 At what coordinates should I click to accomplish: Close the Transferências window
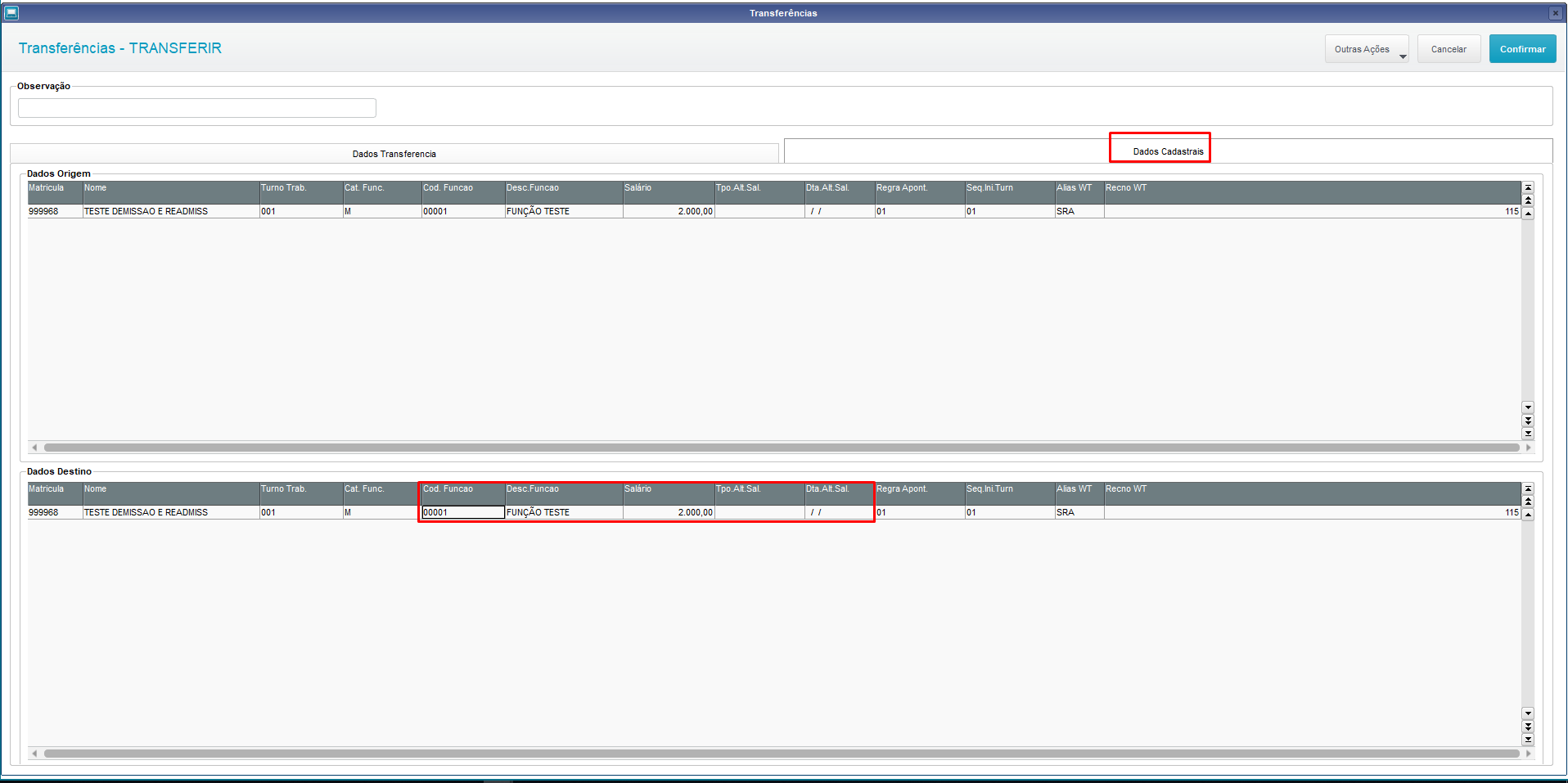[1556, 13]
